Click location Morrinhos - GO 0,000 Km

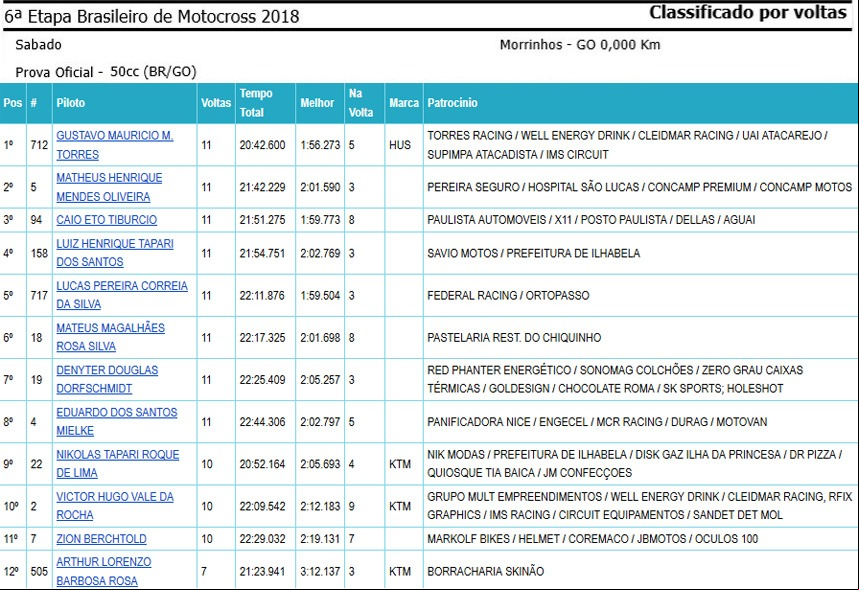tap(580, 45)
